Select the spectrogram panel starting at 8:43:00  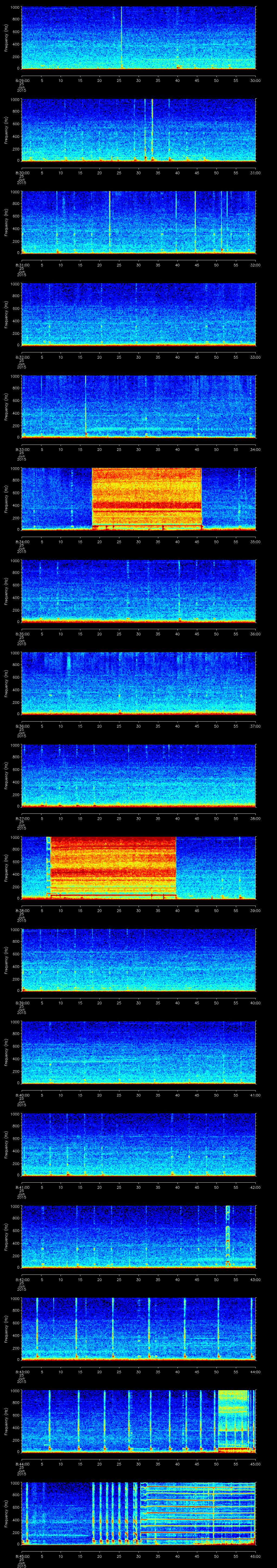click(x=139, y=1329)
